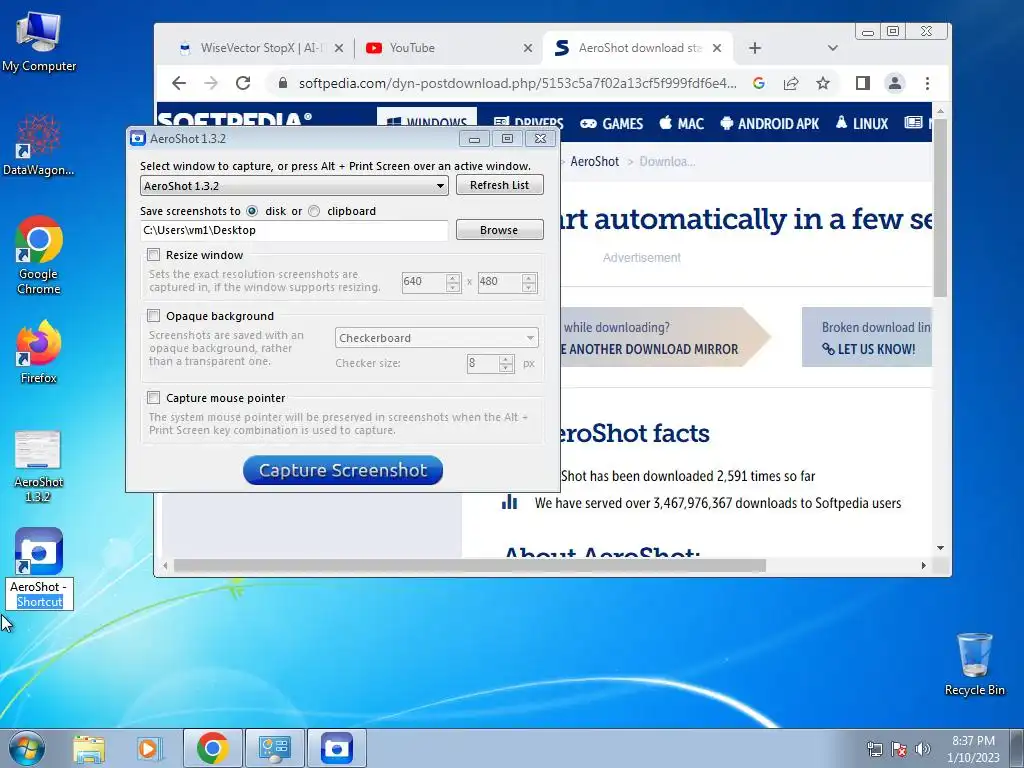
Task: Increase the 480 height spinner
Action: coord(529,278)
